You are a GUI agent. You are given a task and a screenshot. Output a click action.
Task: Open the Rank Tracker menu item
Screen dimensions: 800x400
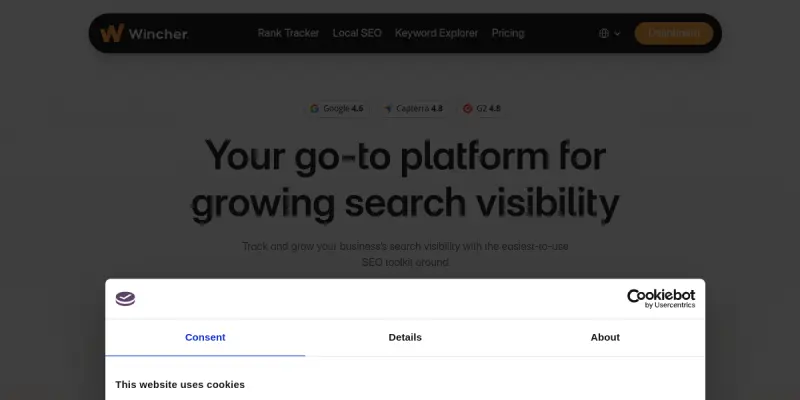[288, 33]
